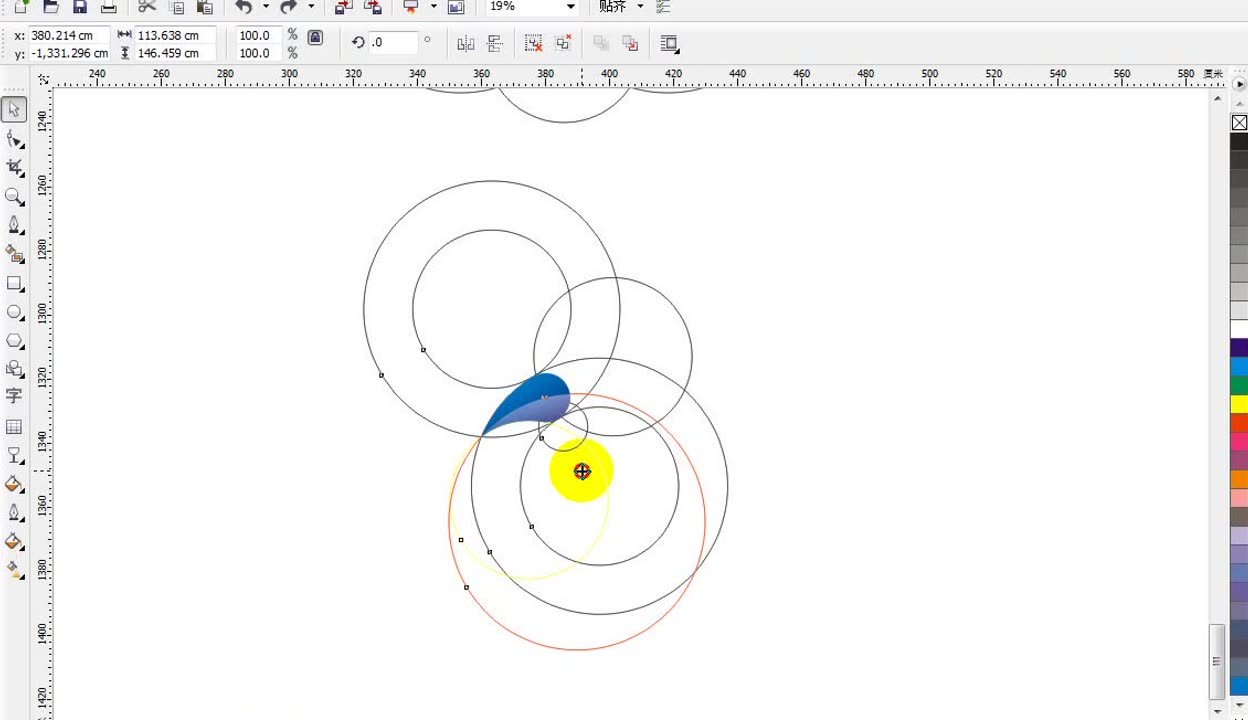Pick the Smart Fill tool
This screenshot has height=720, width=1248.
click(x=14, y=254)
